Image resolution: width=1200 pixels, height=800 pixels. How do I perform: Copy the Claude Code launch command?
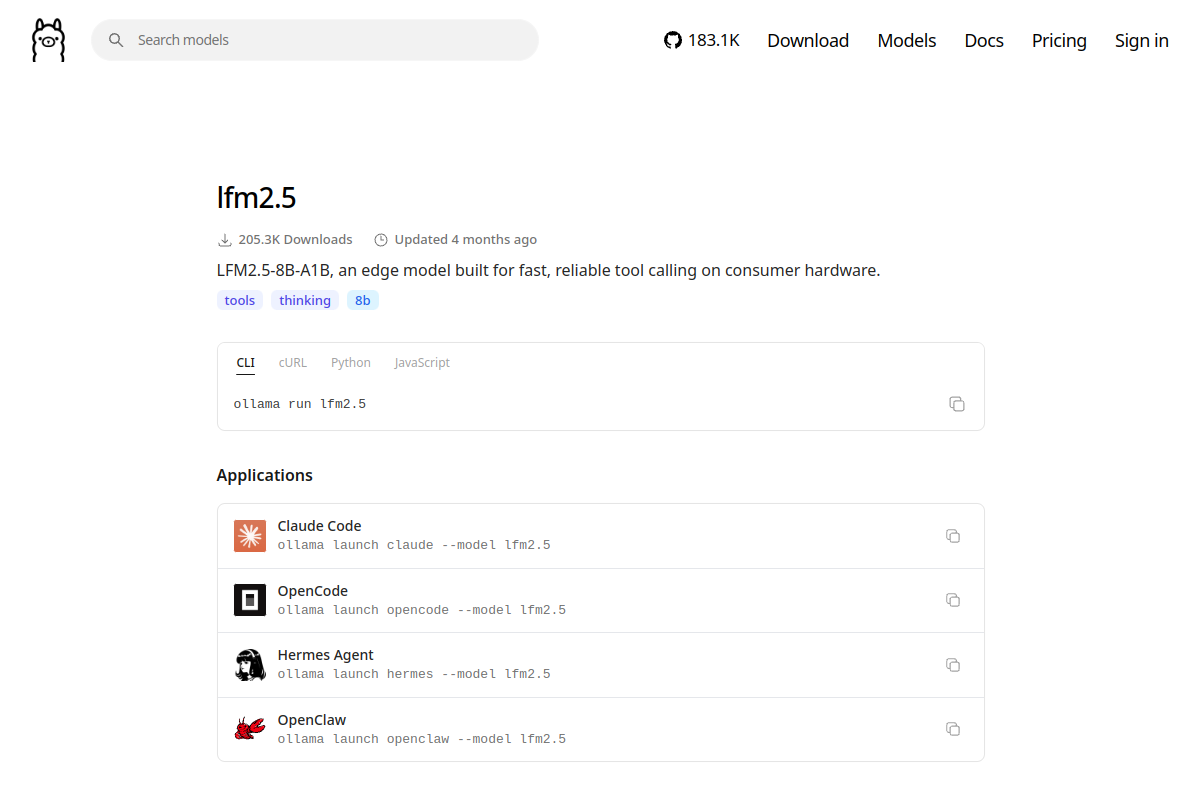(x=953, y=536)
